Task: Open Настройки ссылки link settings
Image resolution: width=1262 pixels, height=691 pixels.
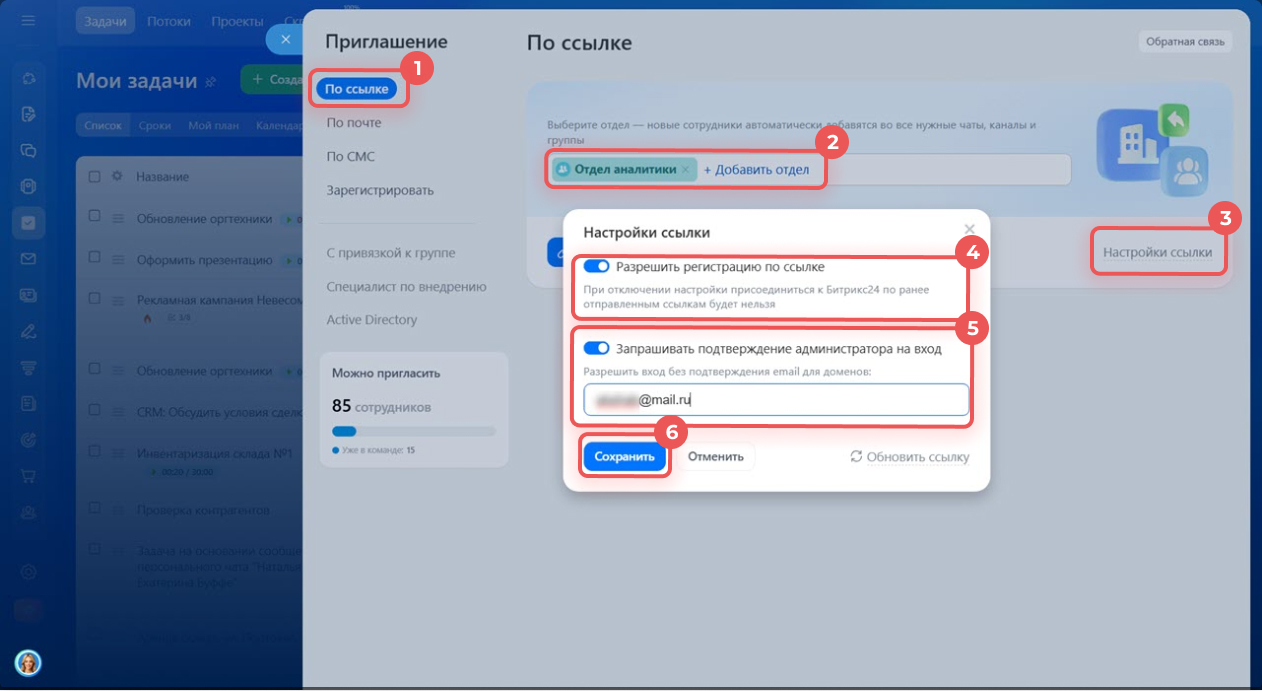Action: coord(1157,253)
